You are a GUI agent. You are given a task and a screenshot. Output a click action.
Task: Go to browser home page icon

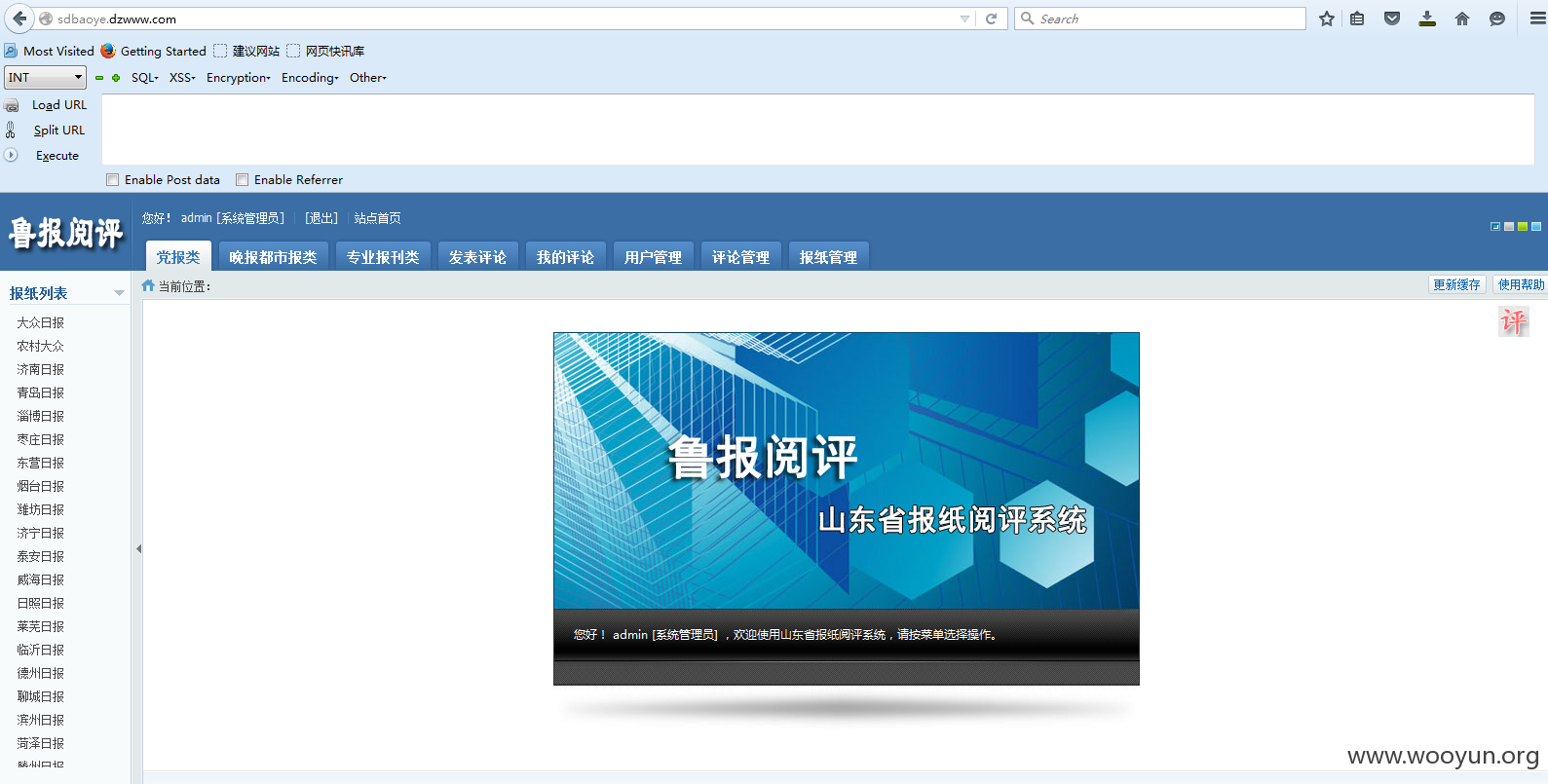pyautogui.click(x=1462, y=19)
